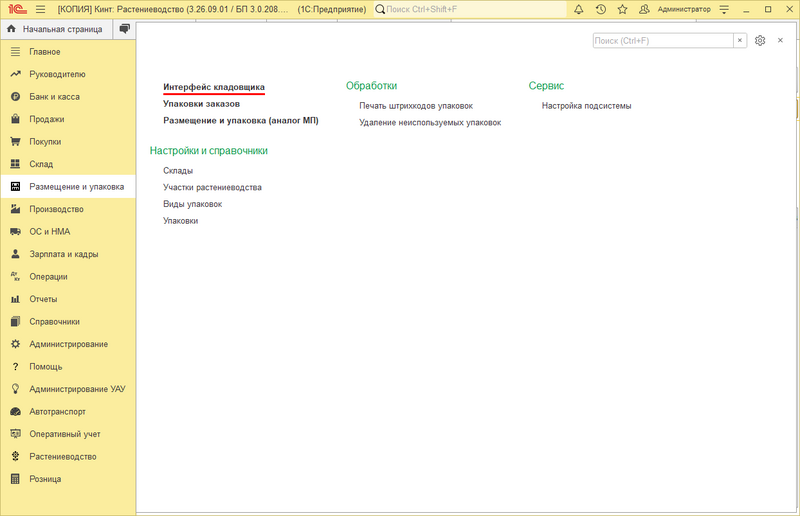The height and width of the screenshot is (516, 800).
Task: Click the Розница calculator icon
Action: [15, 479]
